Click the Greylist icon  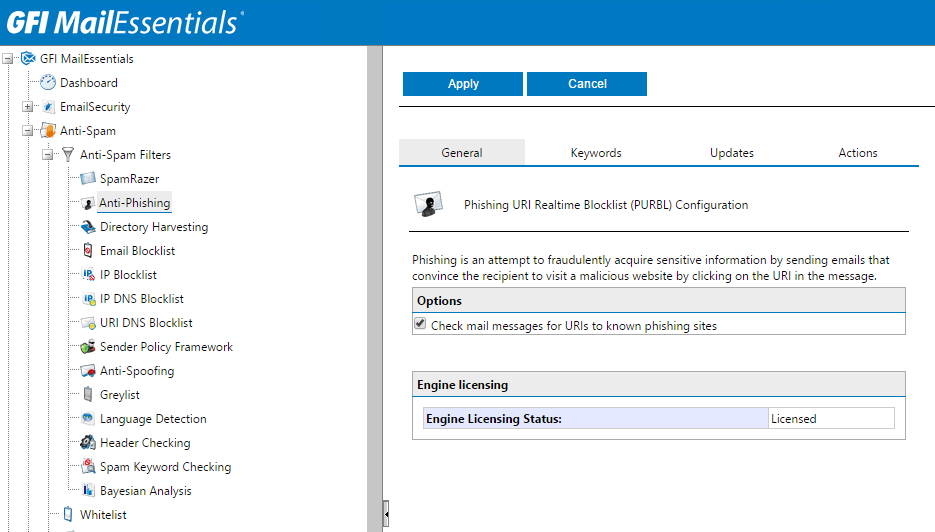pos(88,394)
